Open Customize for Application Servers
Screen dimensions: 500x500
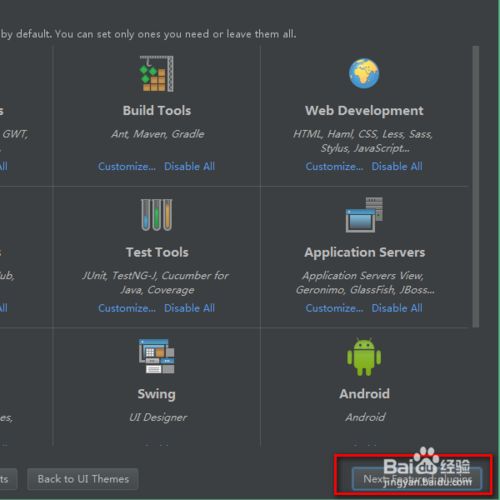[334, 308]
